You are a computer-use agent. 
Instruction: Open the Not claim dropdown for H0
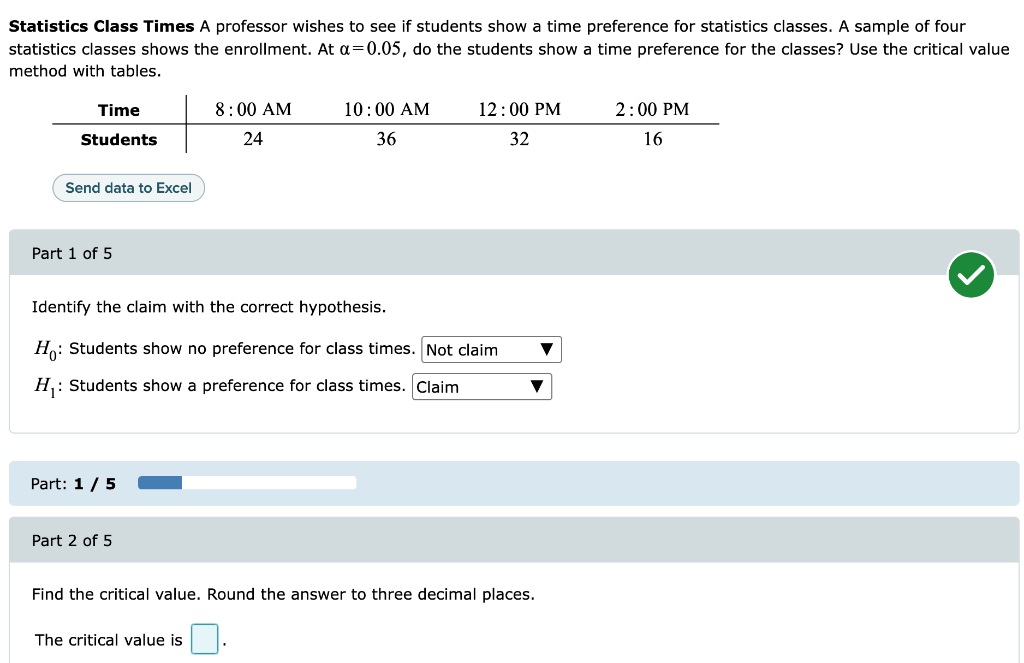pyautogui.click(x=490, y=349)
